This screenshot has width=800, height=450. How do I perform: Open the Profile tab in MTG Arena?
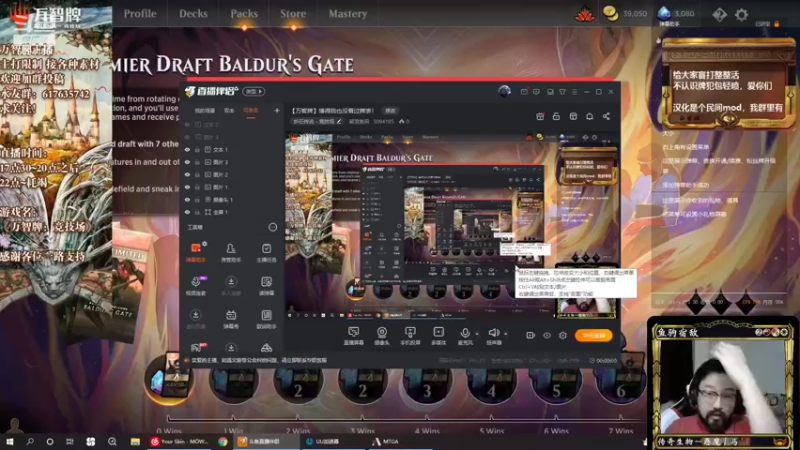click(140, 14)
